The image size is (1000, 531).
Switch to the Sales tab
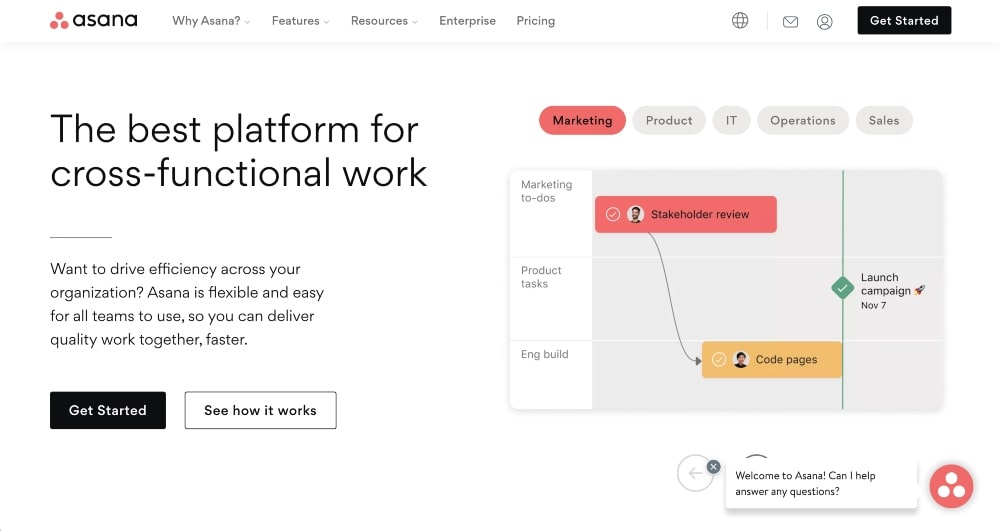point(884,120)
